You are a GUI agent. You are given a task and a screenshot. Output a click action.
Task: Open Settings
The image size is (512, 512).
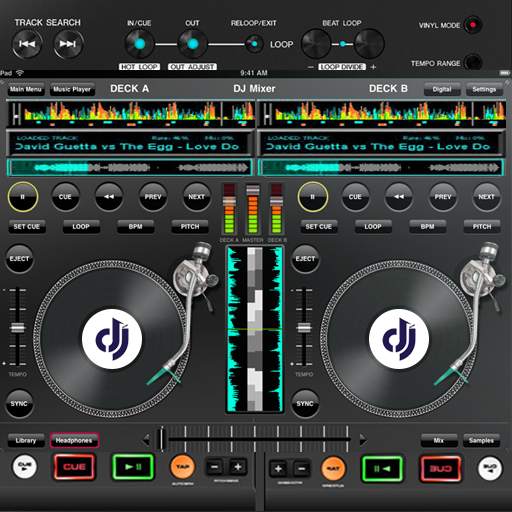point(484,89)
